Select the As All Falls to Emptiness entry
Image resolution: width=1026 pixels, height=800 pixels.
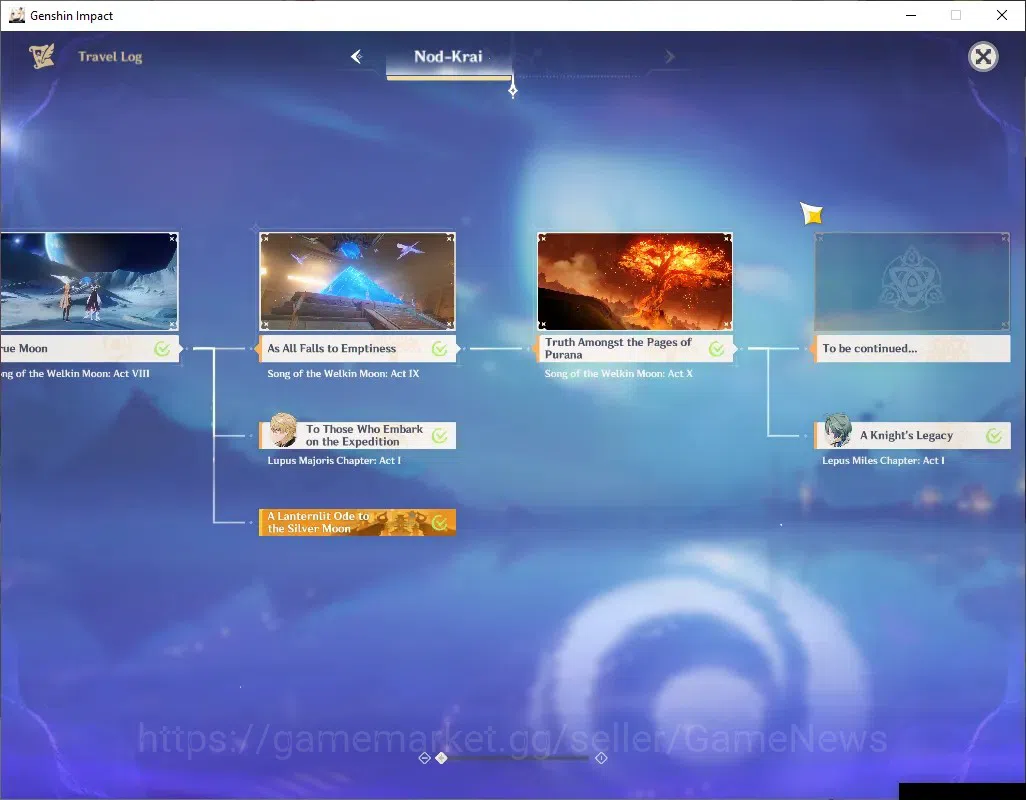tap(357, 349)
